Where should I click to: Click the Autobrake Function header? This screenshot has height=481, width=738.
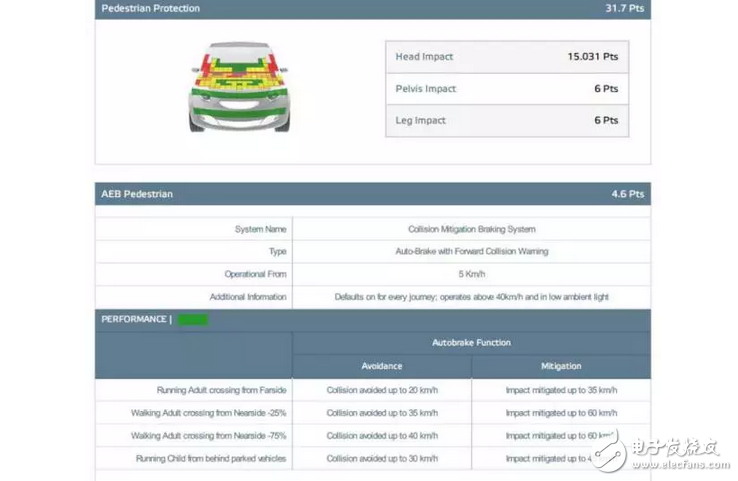pyautogui.click(x=471, y=343)
